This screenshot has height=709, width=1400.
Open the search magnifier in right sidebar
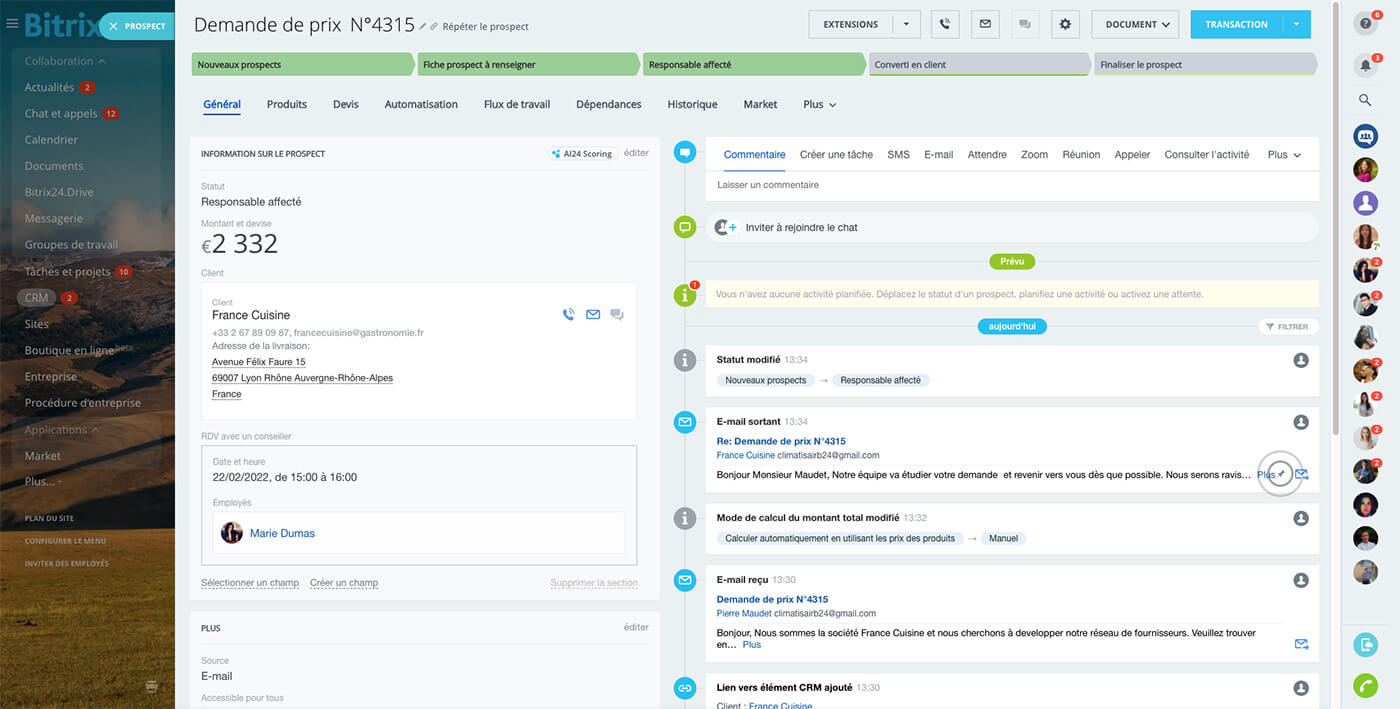pyautogui.click(x=1365, y=100)
